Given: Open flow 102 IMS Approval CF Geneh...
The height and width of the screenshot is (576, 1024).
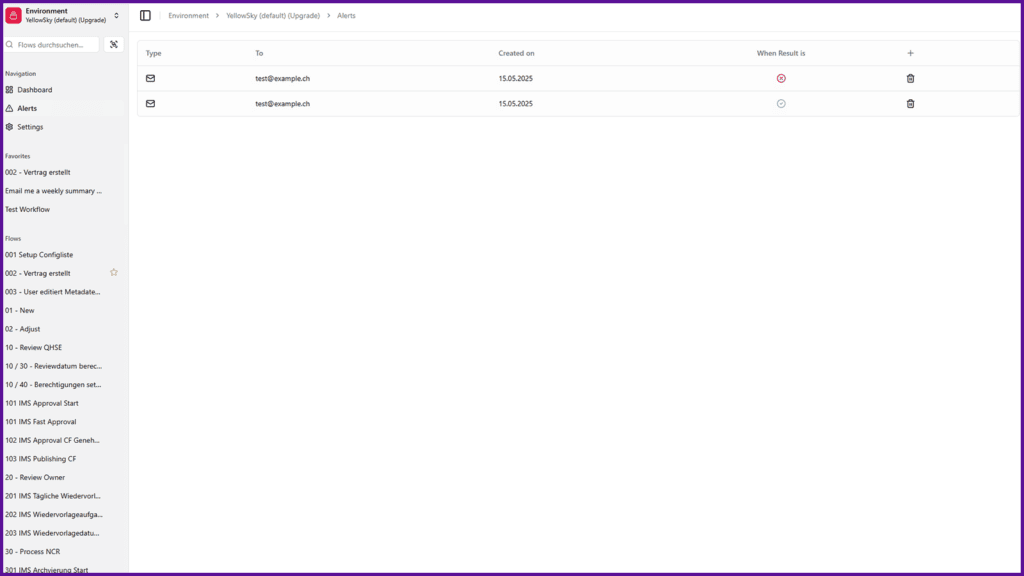Looking at the screenshot, I should pyautogui.click(x=52, y=440).
